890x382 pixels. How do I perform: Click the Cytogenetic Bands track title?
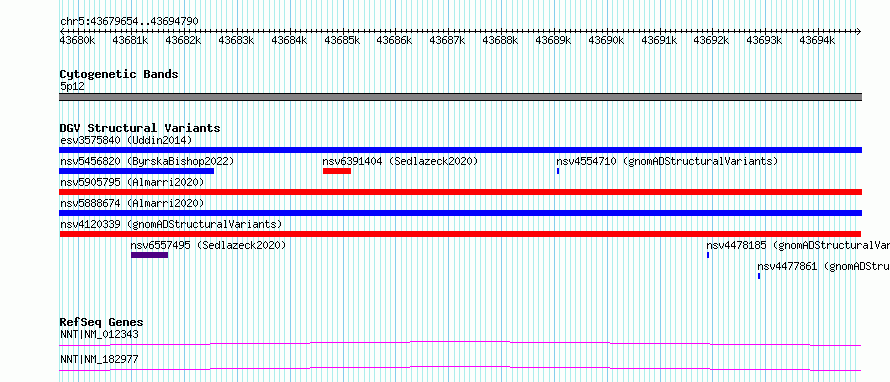pyautogui.click(x=119, y=74)
